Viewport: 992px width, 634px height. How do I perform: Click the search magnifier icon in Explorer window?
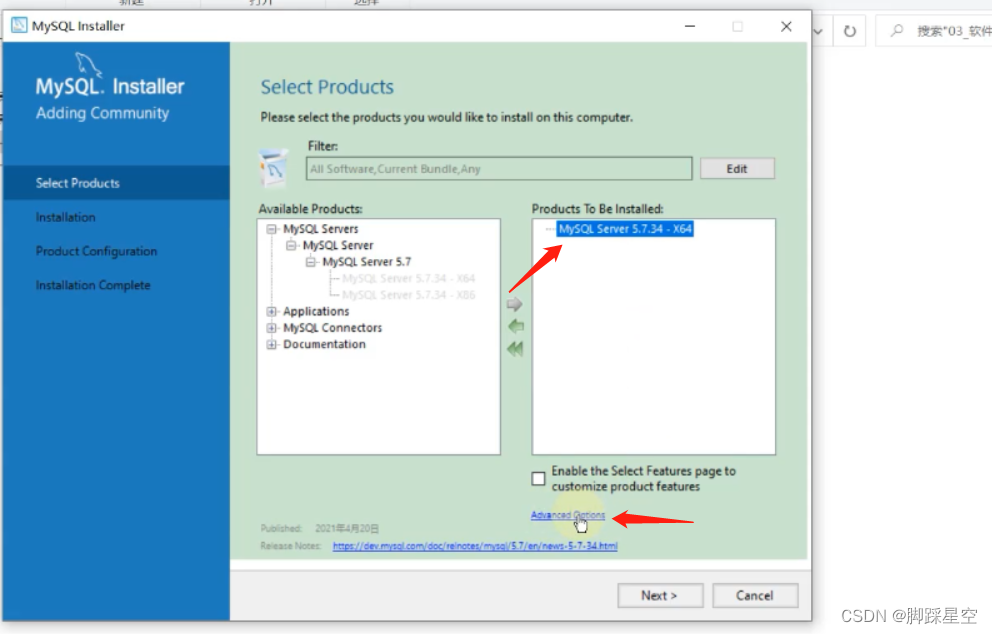point(896,30)
